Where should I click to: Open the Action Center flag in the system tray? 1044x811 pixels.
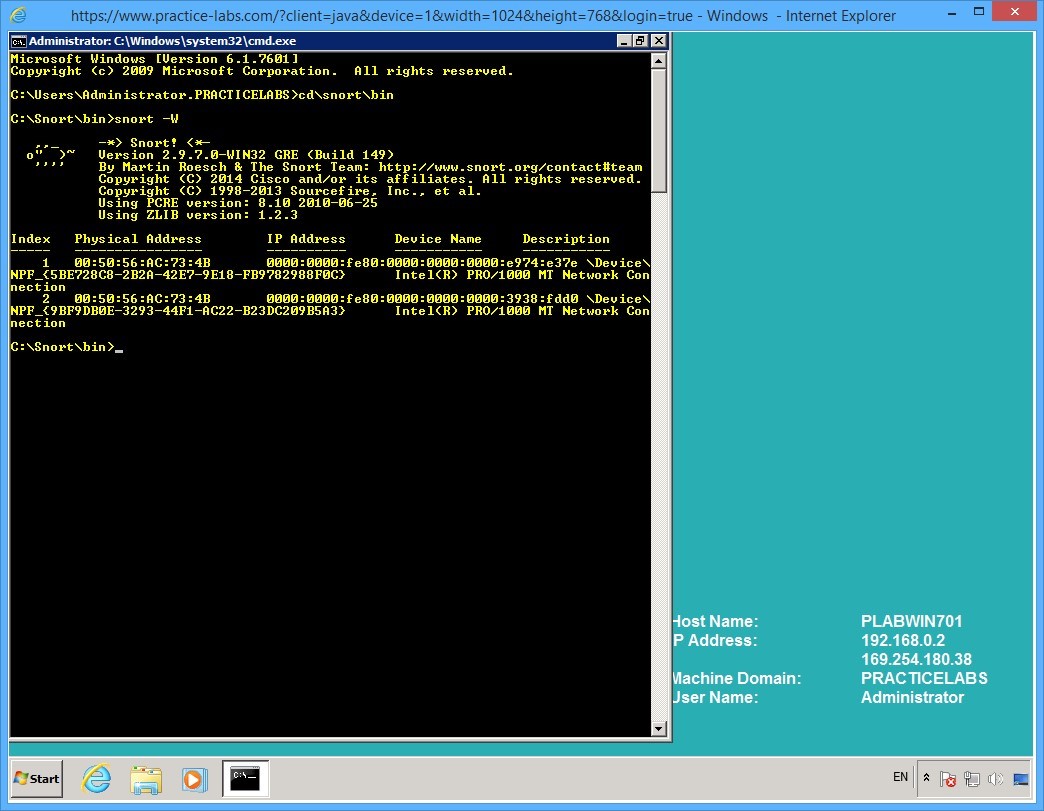[947, 778]
